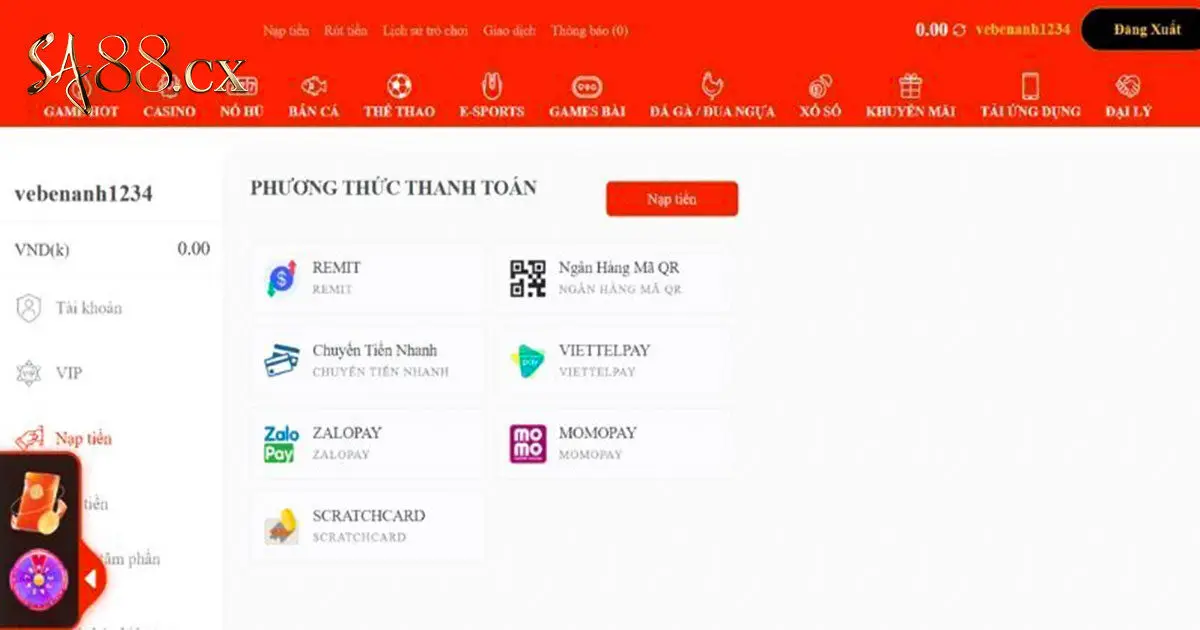
Task: Choose the REMIT payment method label
Action: pyautogui.click(x=336, y=268)
